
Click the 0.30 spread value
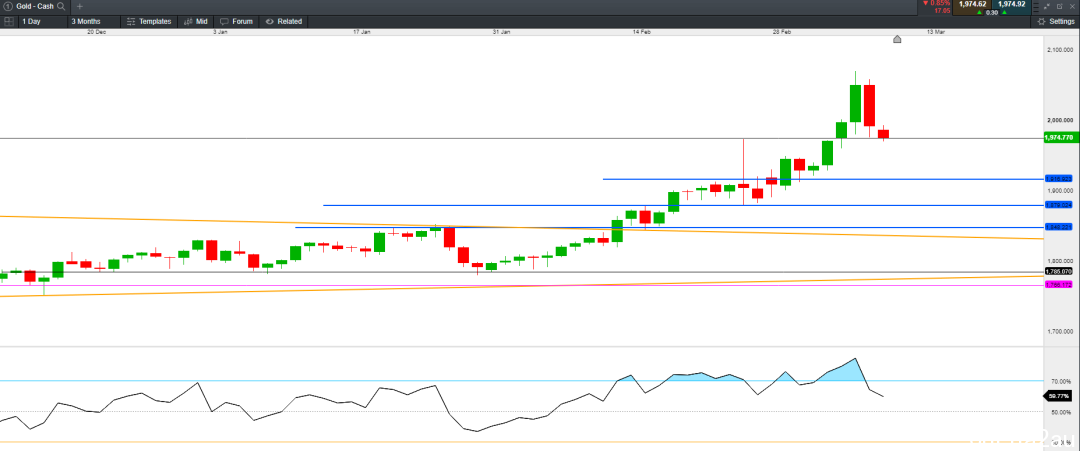992,12
